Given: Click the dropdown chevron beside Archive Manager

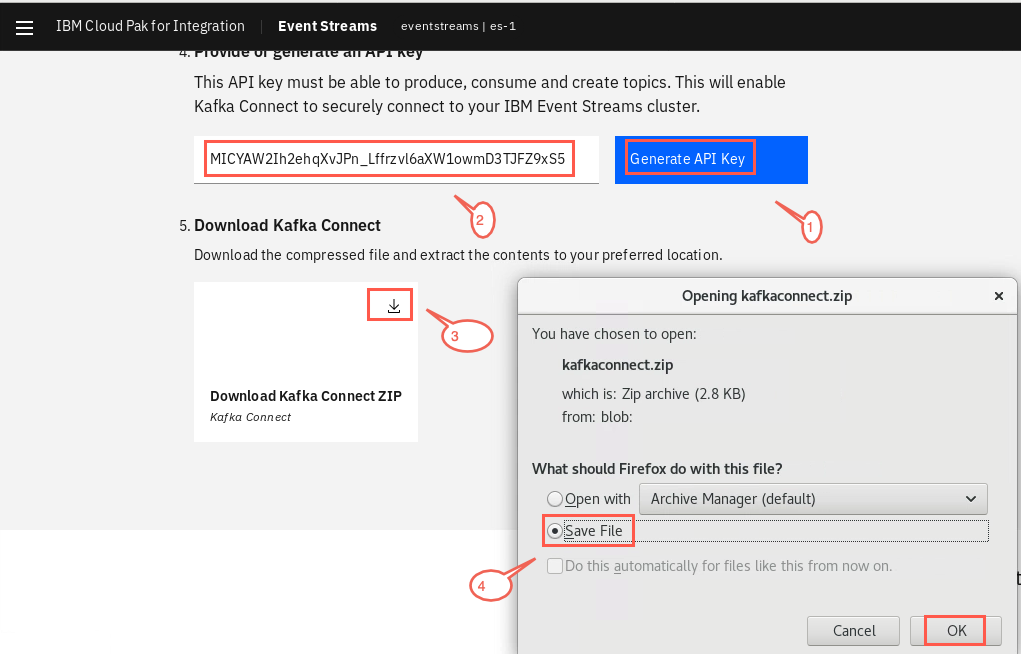Looking at the screenshot, I should 970,499.
